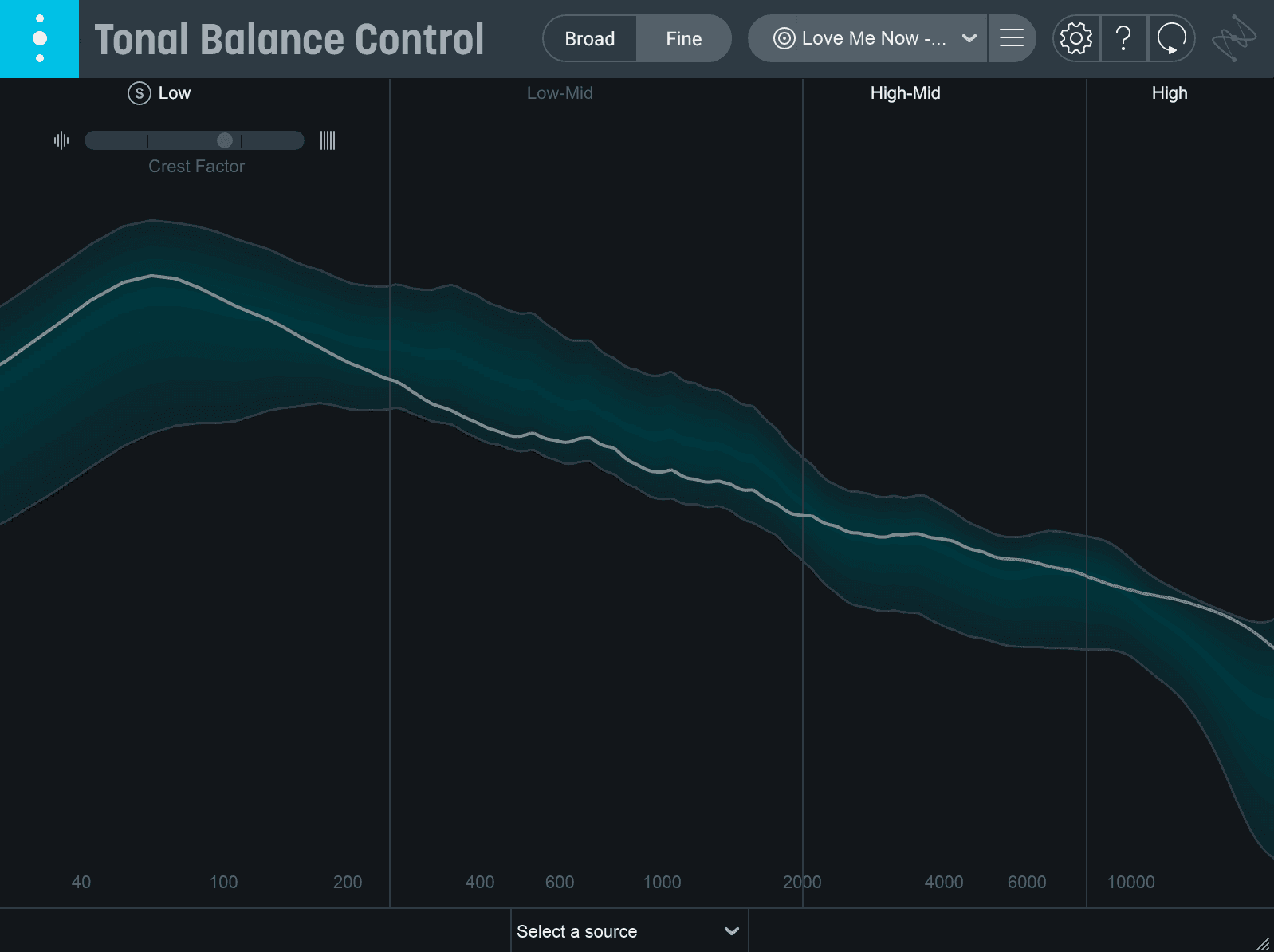Click the compressed bars icon right of Crest Factor

coord(328,140)
